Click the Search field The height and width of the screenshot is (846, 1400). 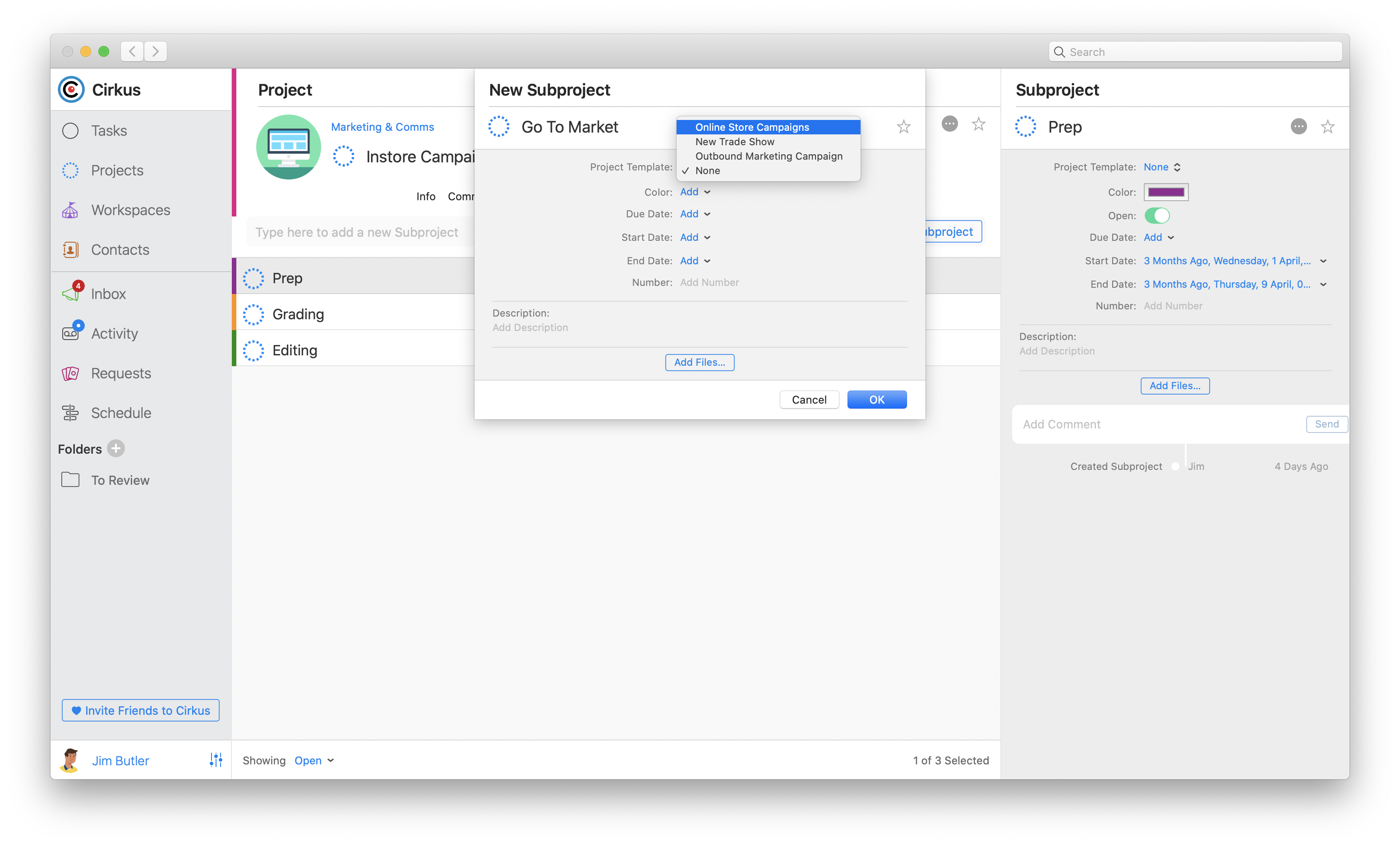pyautogui.click(x=1195, y=52)
